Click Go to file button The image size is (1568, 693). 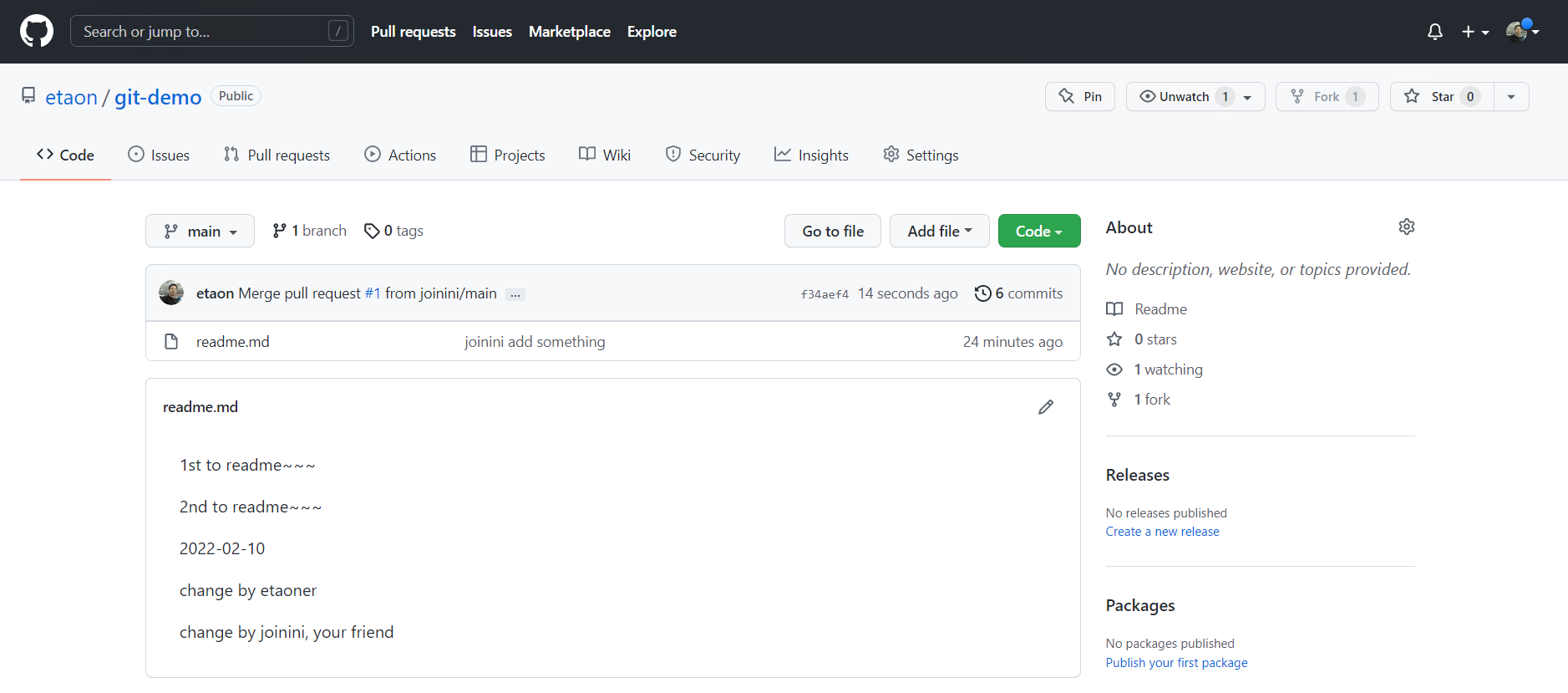click(x=833, y=231)
